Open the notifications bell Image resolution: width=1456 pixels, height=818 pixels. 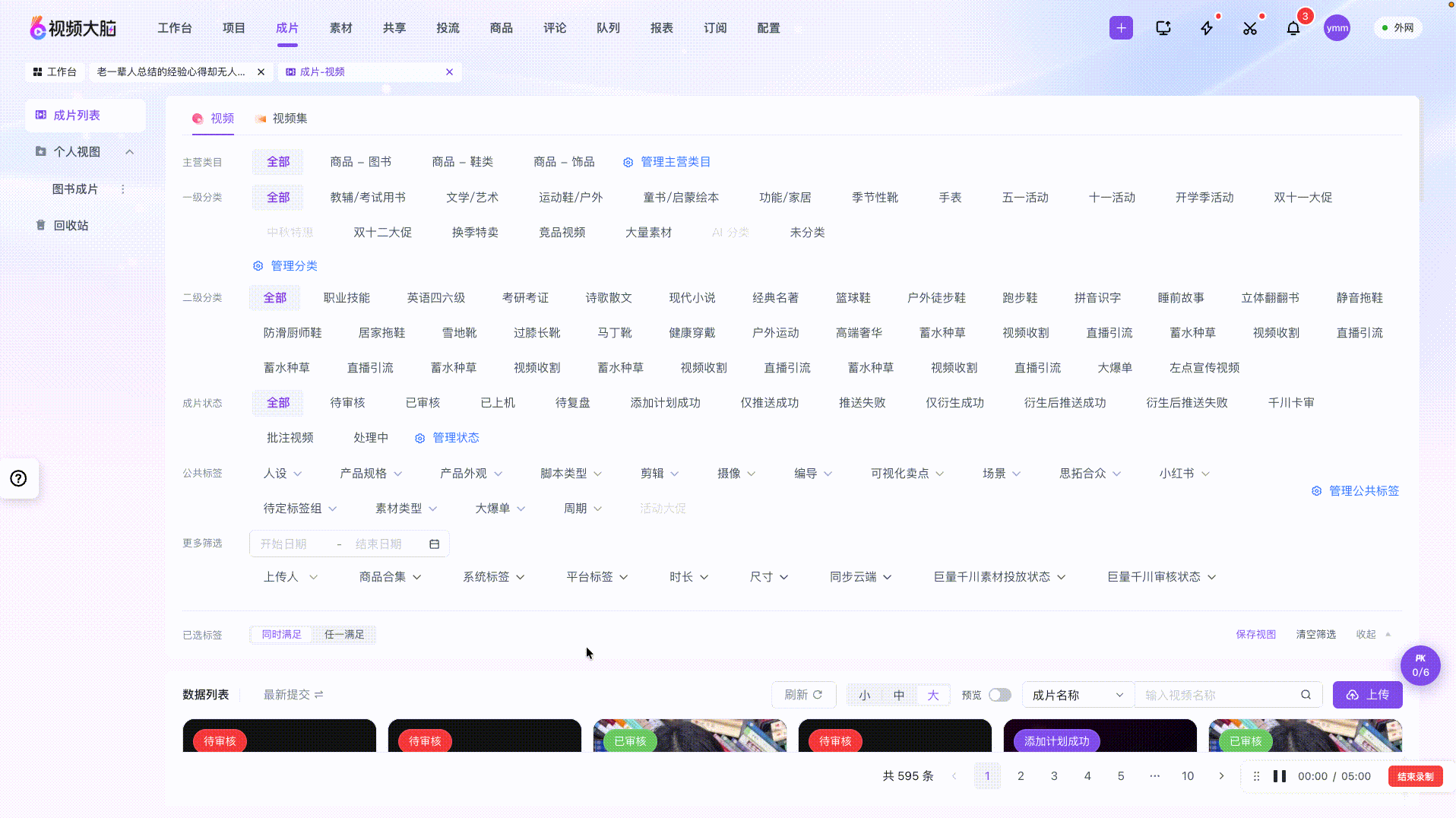[x=1293, y=28]
